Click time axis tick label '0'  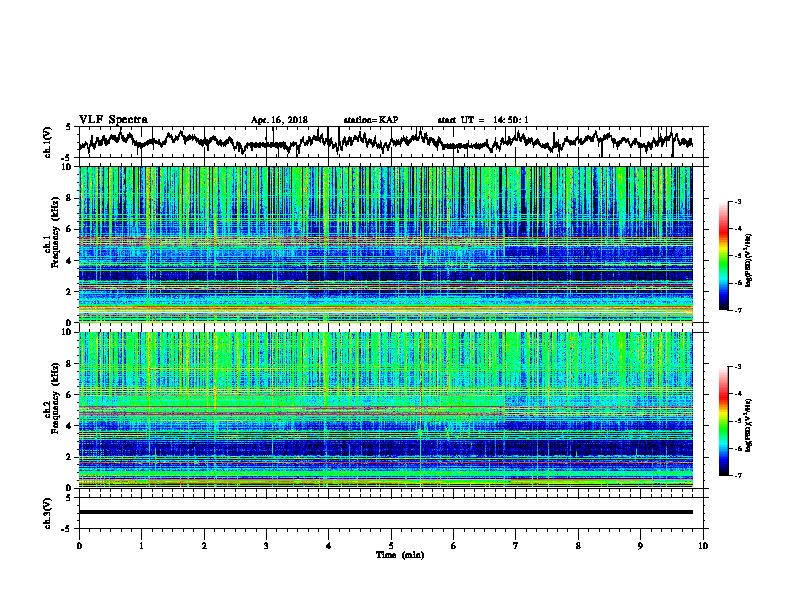[79, 546]
